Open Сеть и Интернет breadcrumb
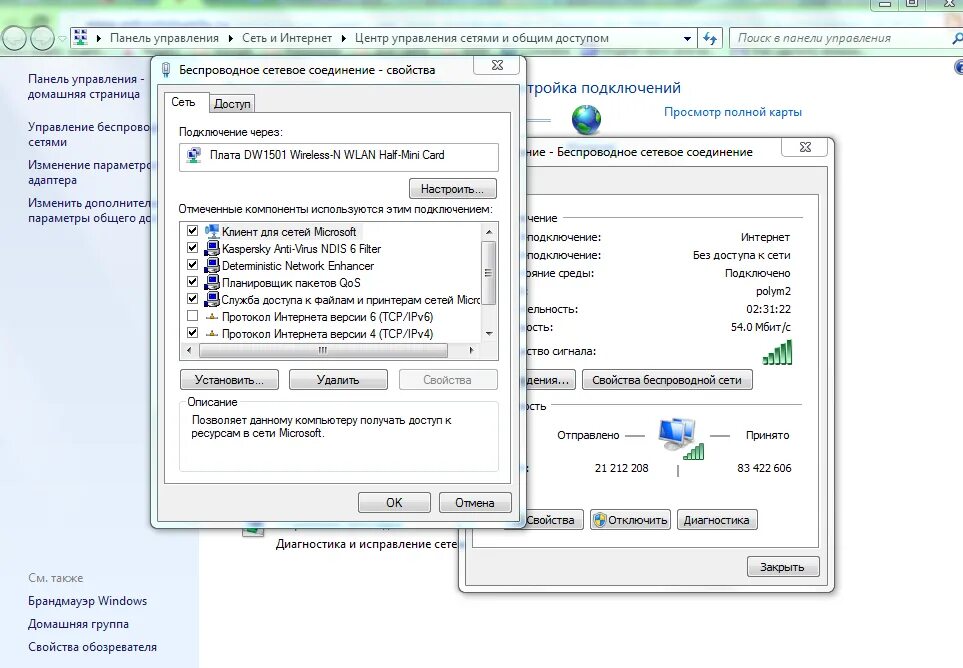 click(287, 38)
